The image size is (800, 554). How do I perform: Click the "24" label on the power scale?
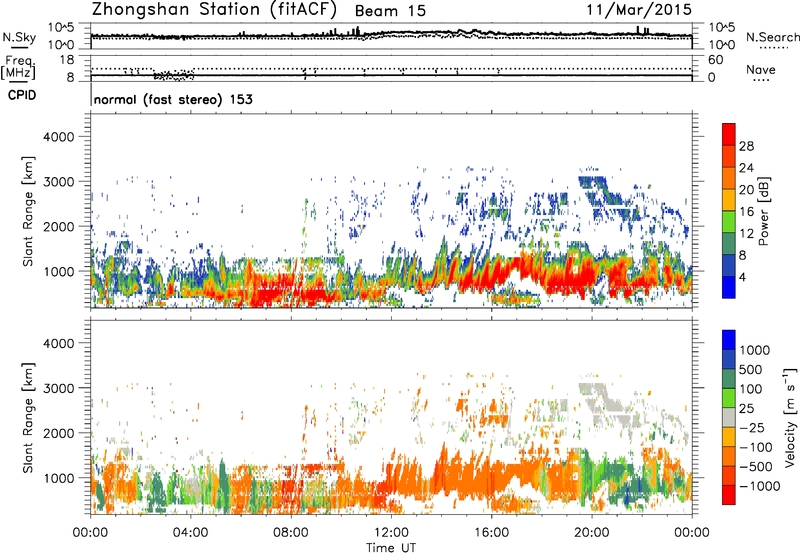point(746,168)
